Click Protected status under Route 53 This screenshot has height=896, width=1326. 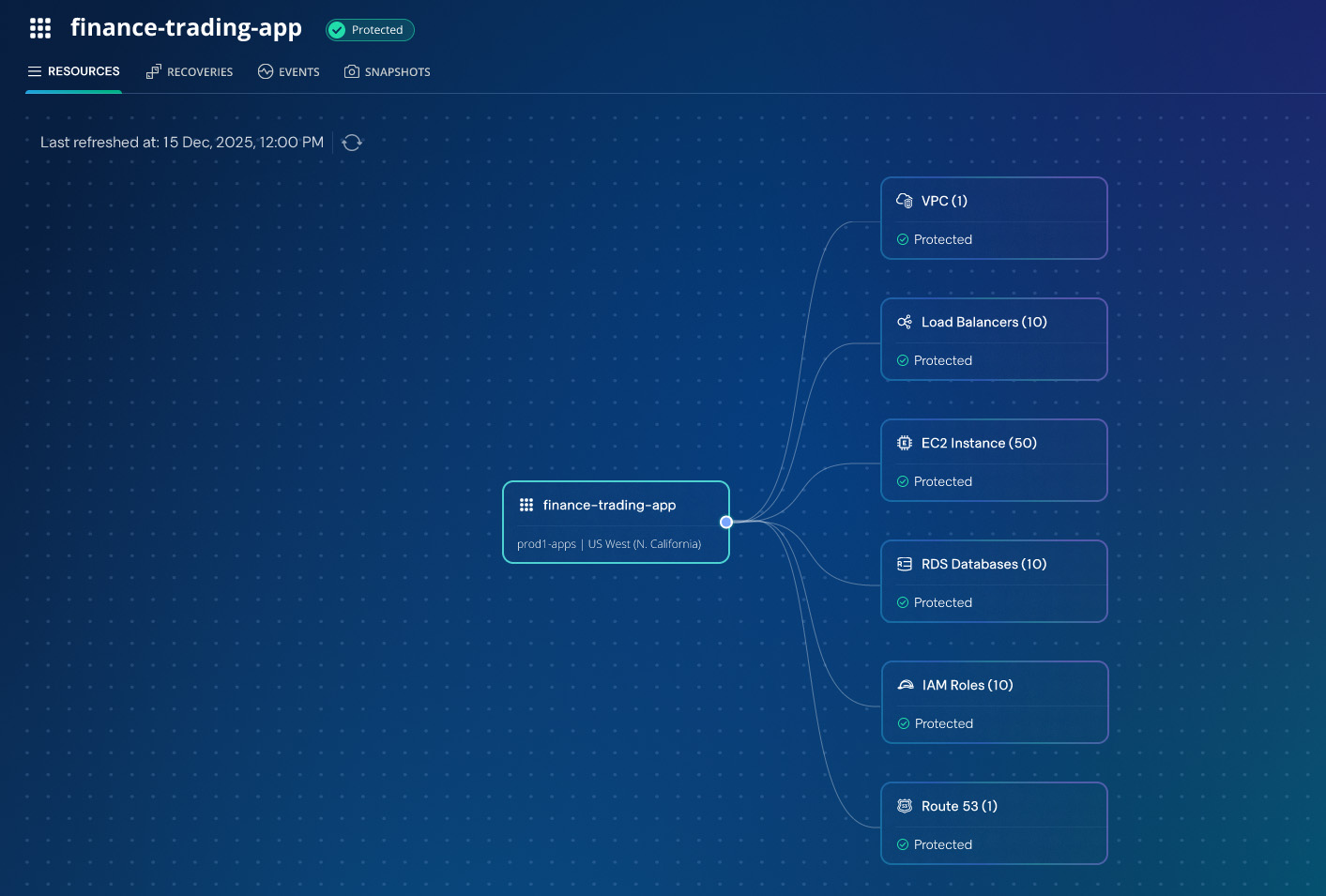[x=943, y=844]
